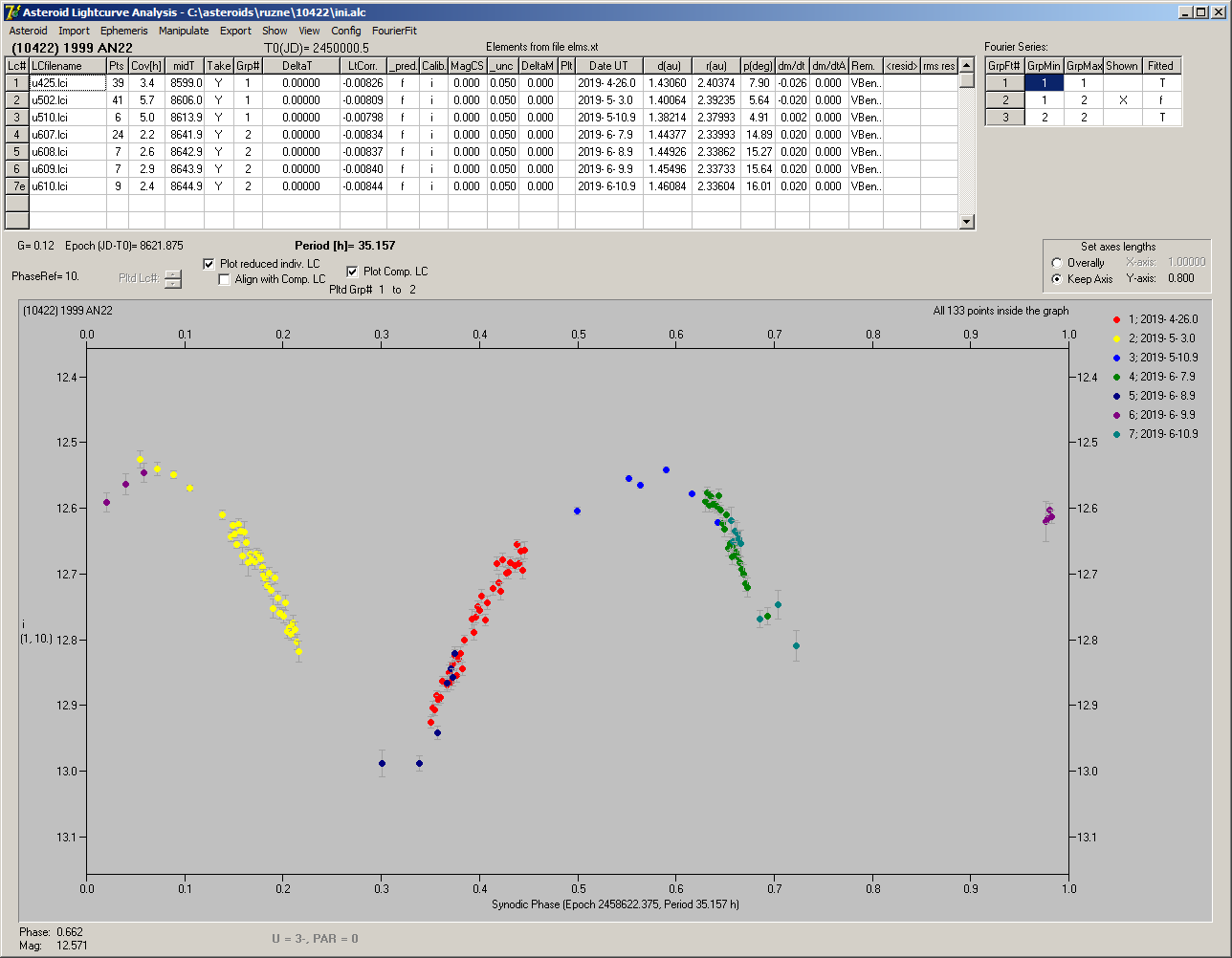Click the p(deg) cell 16.01
Viewport: 1232px width, 958px height.
click(x=758, y=186)
